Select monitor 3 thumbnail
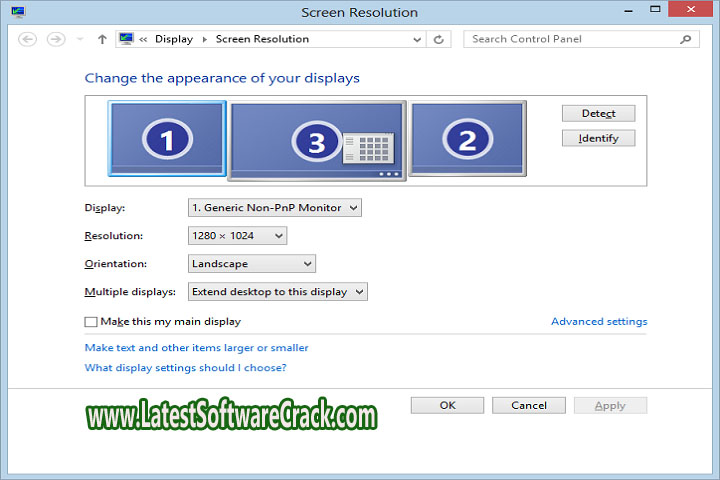720x480 pixels. [x=317, y=141]
